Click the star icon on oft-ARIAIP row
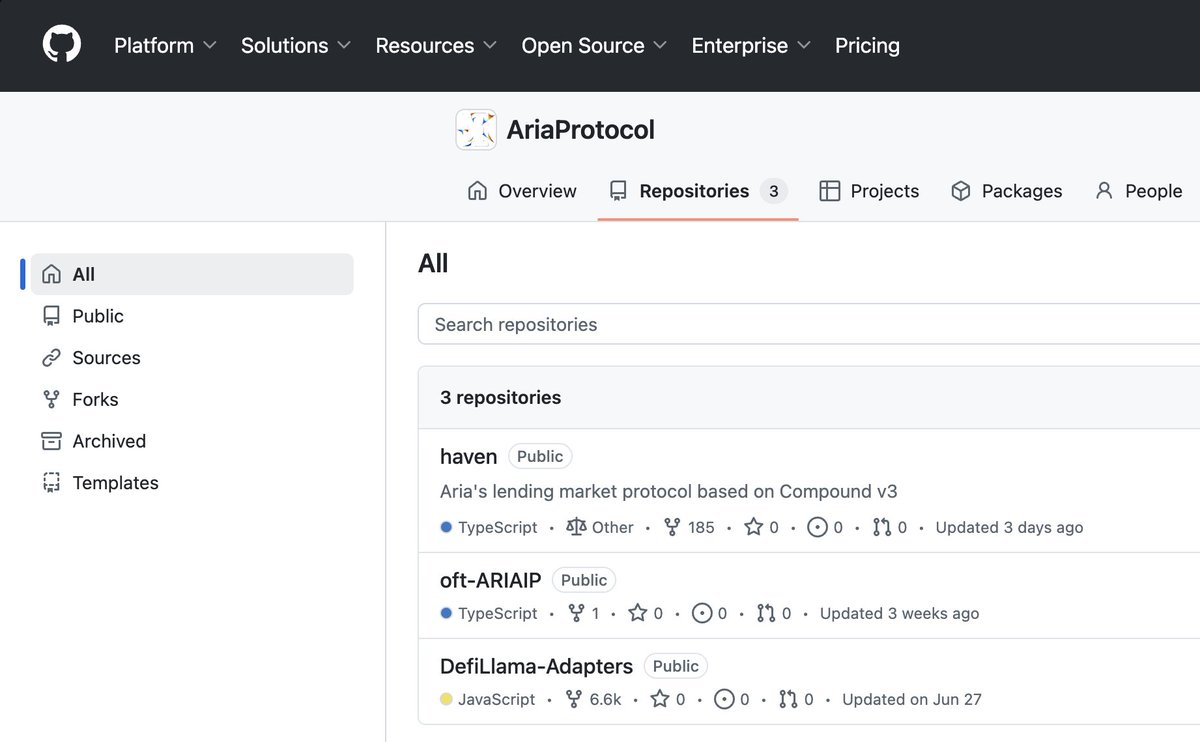Image resolution: width=1200 pixels, height=742 pixels. tap(638, 613)
